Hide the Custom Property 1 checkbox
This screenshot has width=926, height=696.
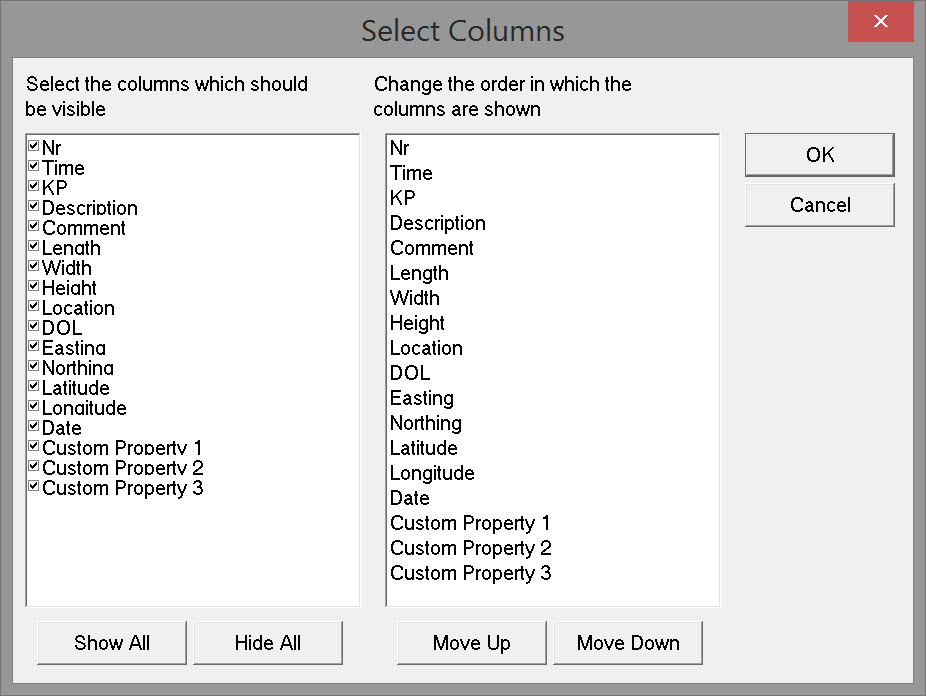(34, 446)
